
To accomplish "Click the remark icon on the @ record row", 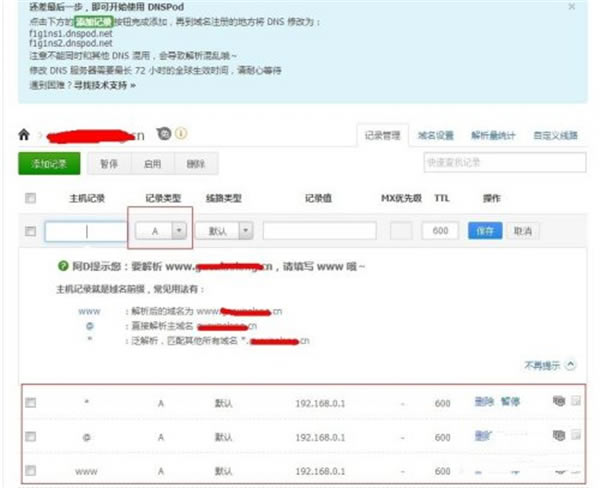I will click(559, 435).
